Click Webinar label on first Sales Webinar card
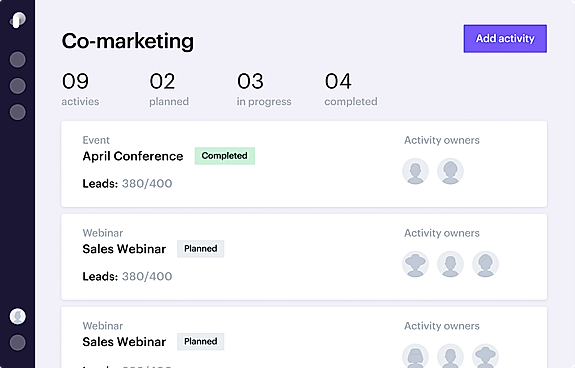The width and height of the screenshot is (575, 368). point(103,233)
